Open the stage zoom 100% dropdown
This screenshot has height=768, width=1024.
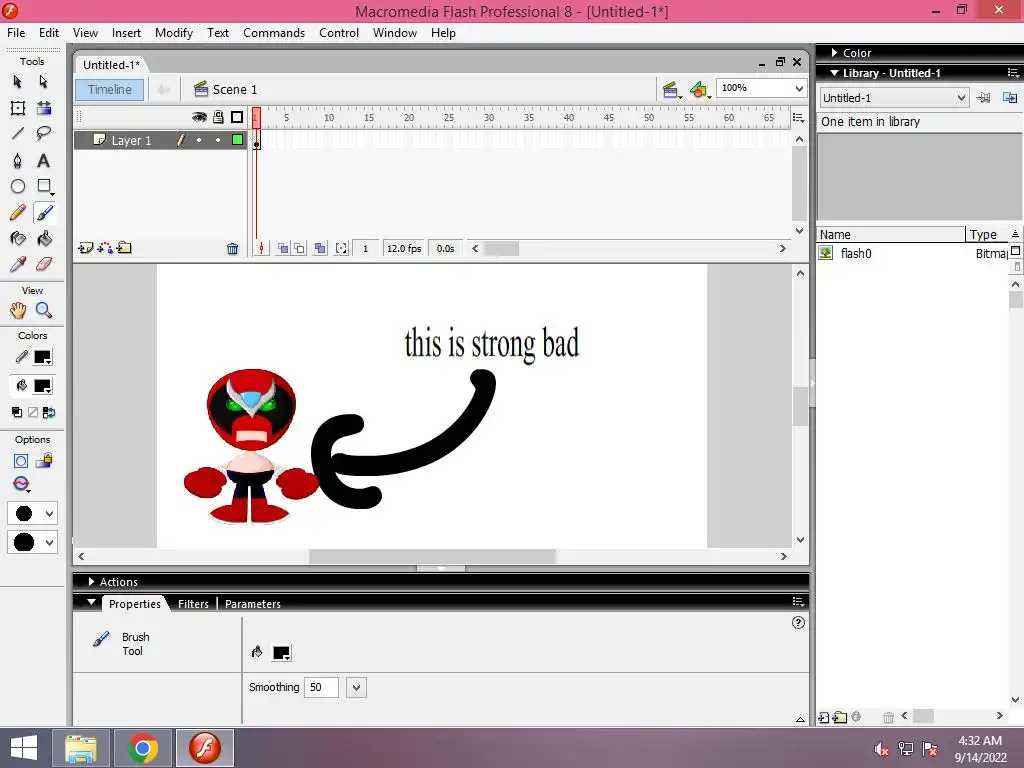(799, 88)
